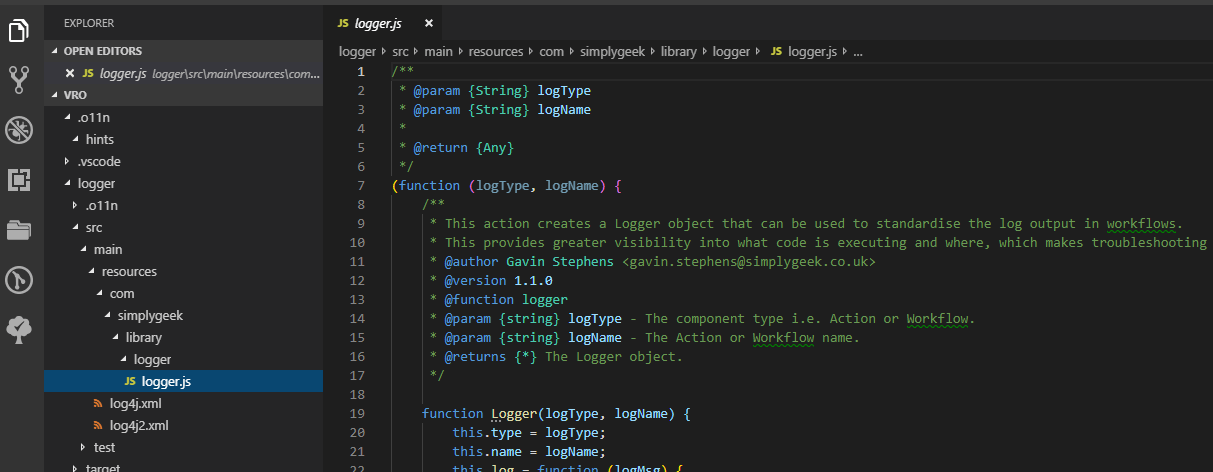Open the folder-shaped activity bar icon

pyautogui.click(x=19, y=230)
